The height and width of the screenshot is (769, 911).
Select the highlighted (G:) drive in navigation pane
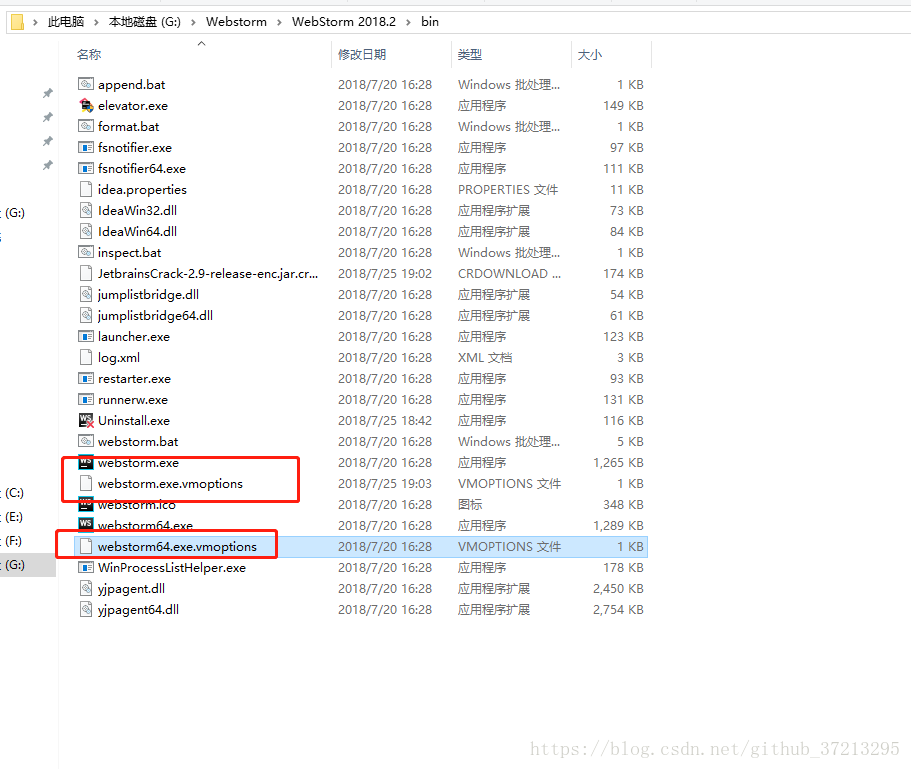pyautogui.click(x=15, y=565)
